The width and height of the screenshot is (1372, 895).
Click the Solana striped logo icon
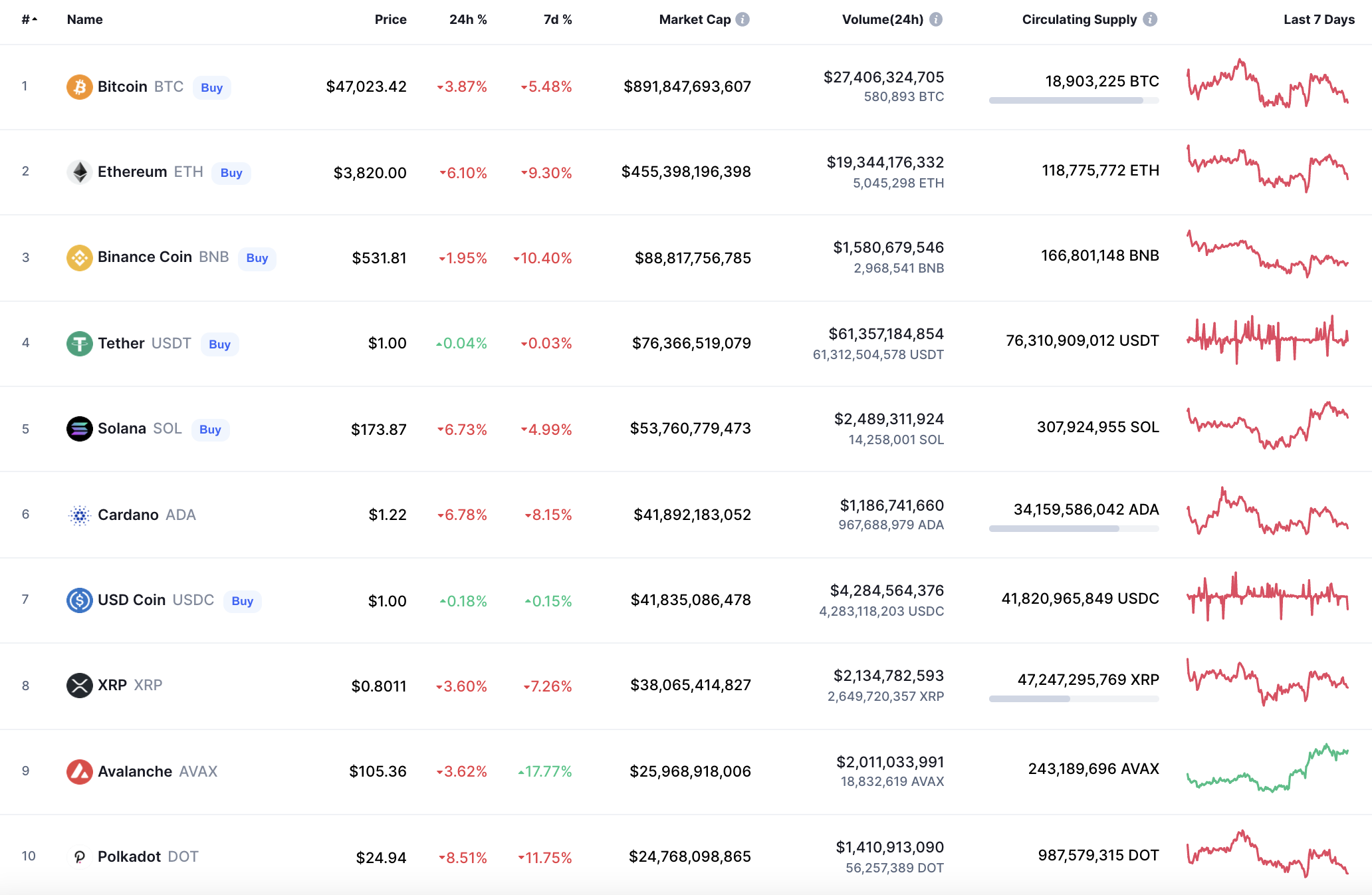pos(79,429)
